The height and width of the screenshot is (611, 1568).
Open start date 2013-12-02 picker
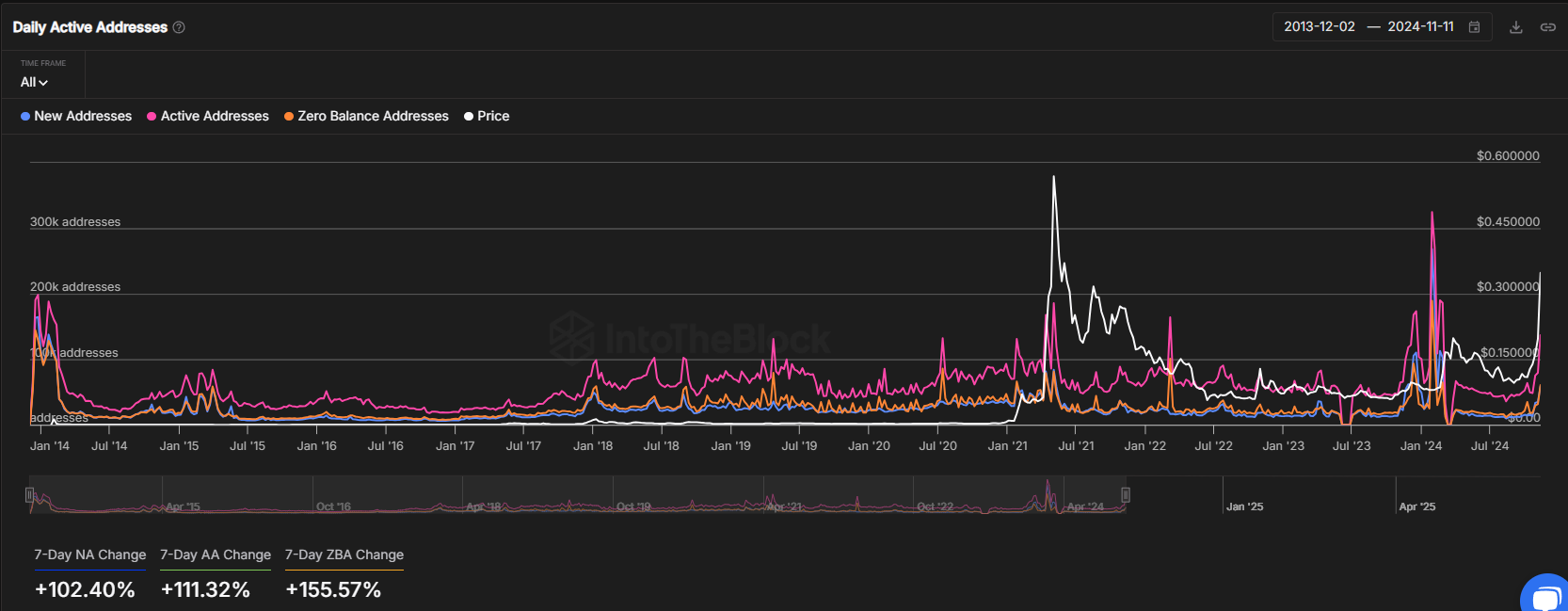(x=1320, y=26)
